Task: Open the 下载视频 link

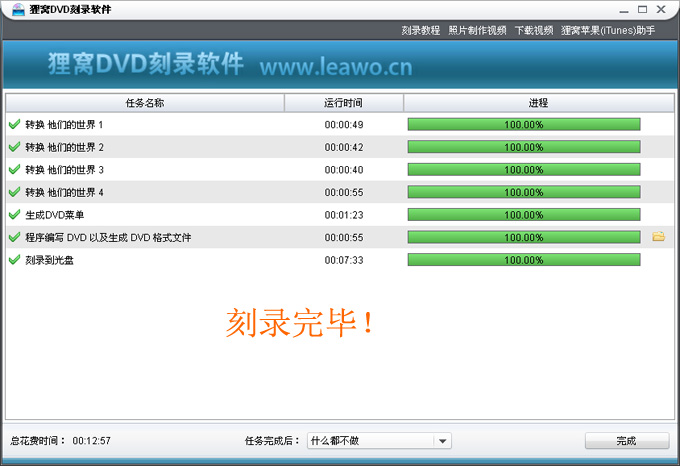Action: point(534,30)
